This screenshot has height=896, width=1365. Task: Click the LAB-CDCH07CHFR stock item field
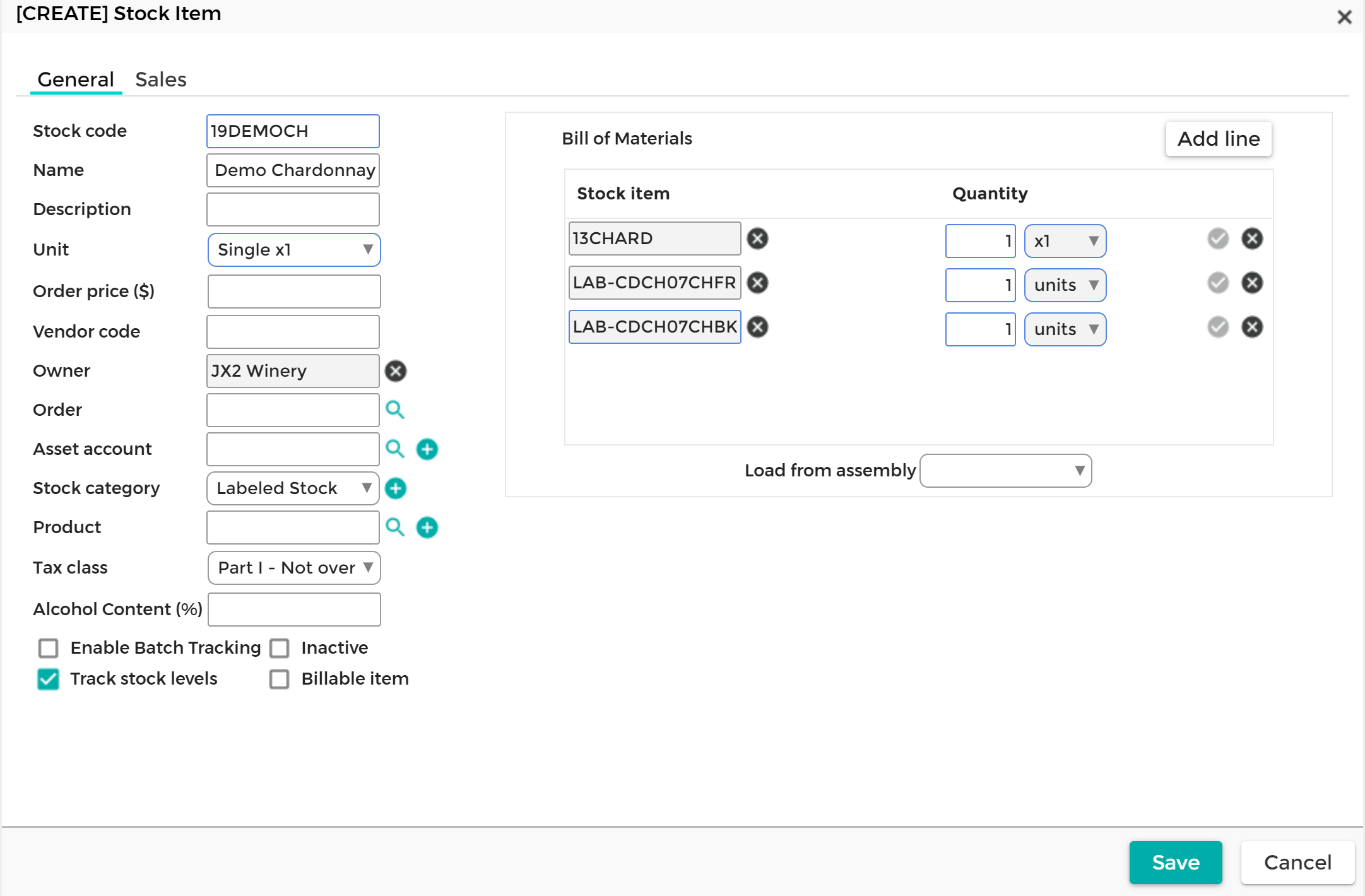tap(654, 283)
